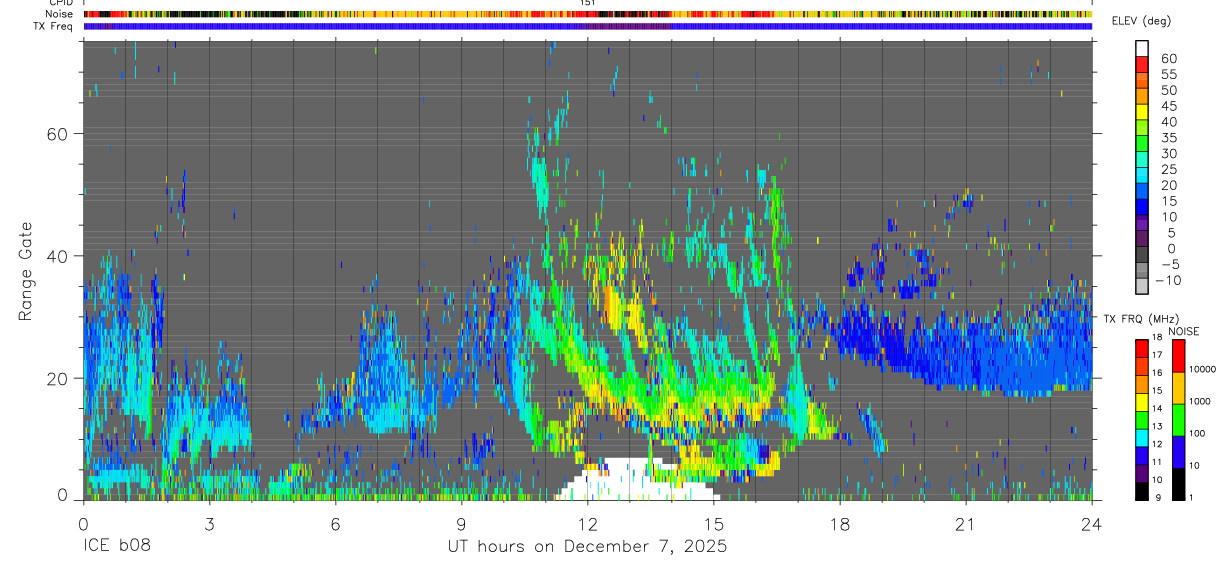
Task: Click ELEV colorbar value '35'
Action: click(x=1168, y=137)
